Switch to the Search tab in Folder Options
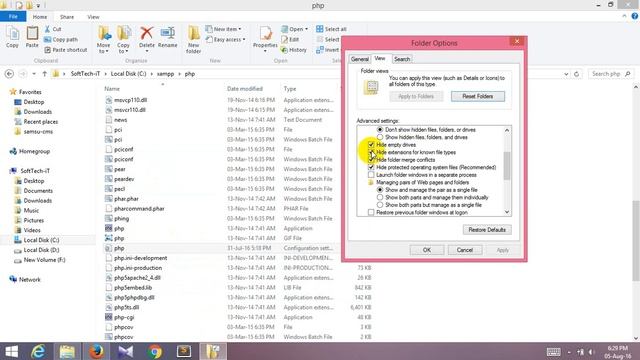This screenshot has height=360, width=640. tap(402, 59)
